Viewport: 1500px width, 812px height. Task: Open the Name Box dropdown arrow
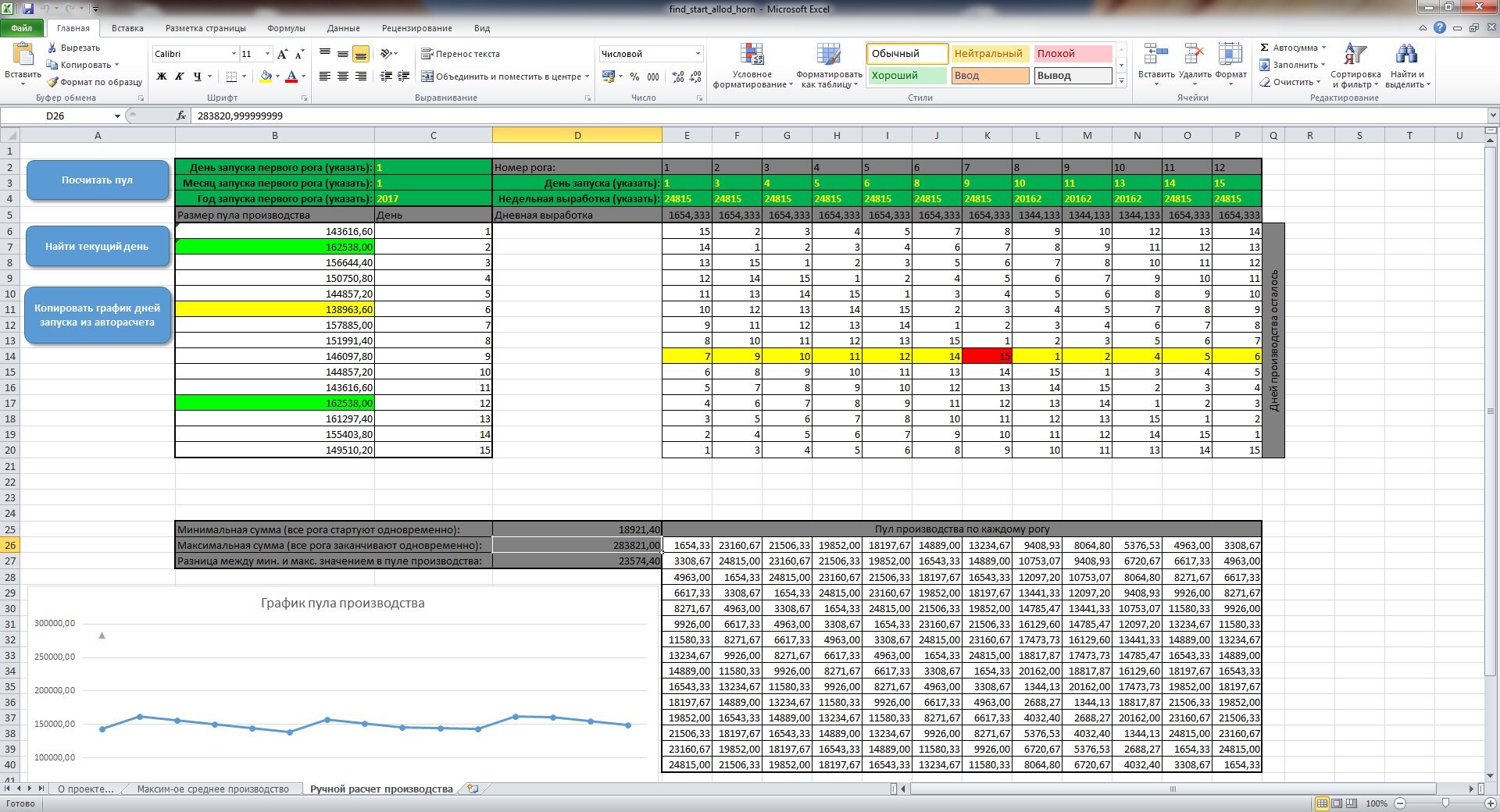pyautogui.click(x=117, y=116)
